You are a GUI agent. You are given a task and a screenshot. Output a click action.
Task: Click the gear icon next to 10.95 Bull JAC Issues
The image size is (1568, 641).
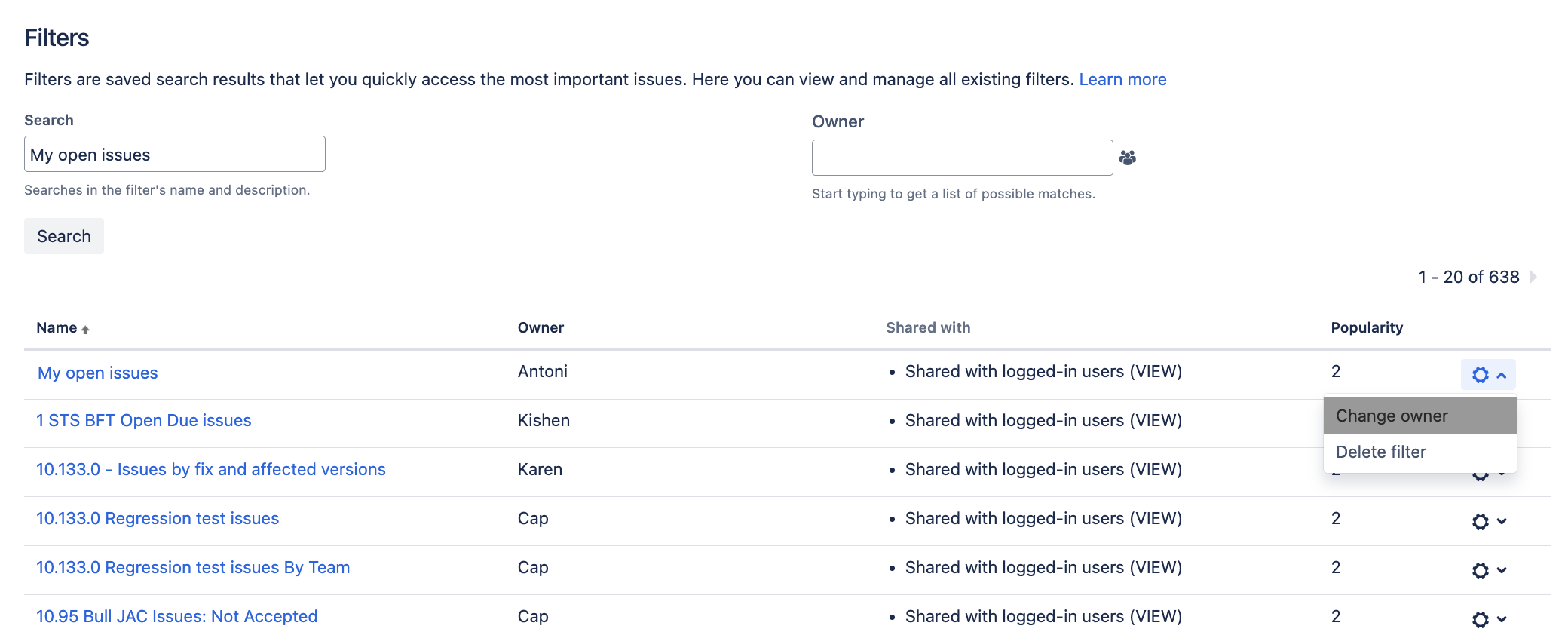tap(1480, 619)
